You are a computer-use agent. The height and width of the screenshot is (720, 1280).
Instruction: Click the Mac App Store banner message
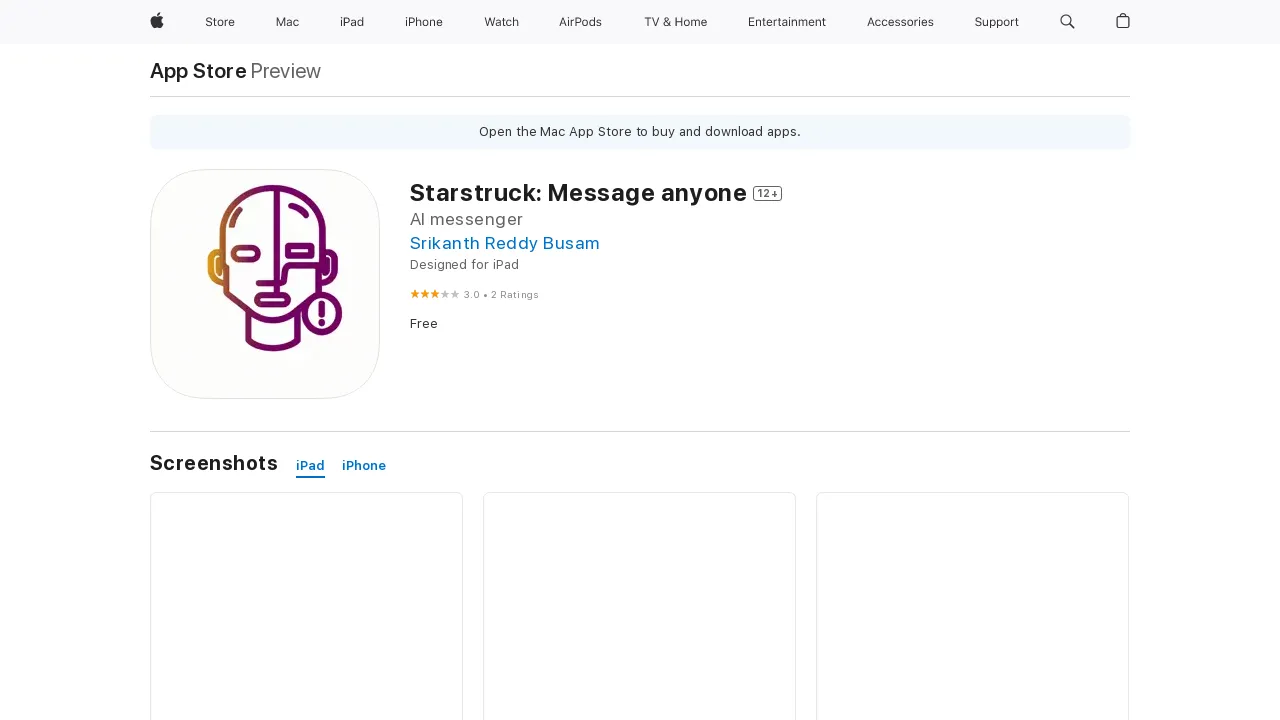click(x=640, y=132)
